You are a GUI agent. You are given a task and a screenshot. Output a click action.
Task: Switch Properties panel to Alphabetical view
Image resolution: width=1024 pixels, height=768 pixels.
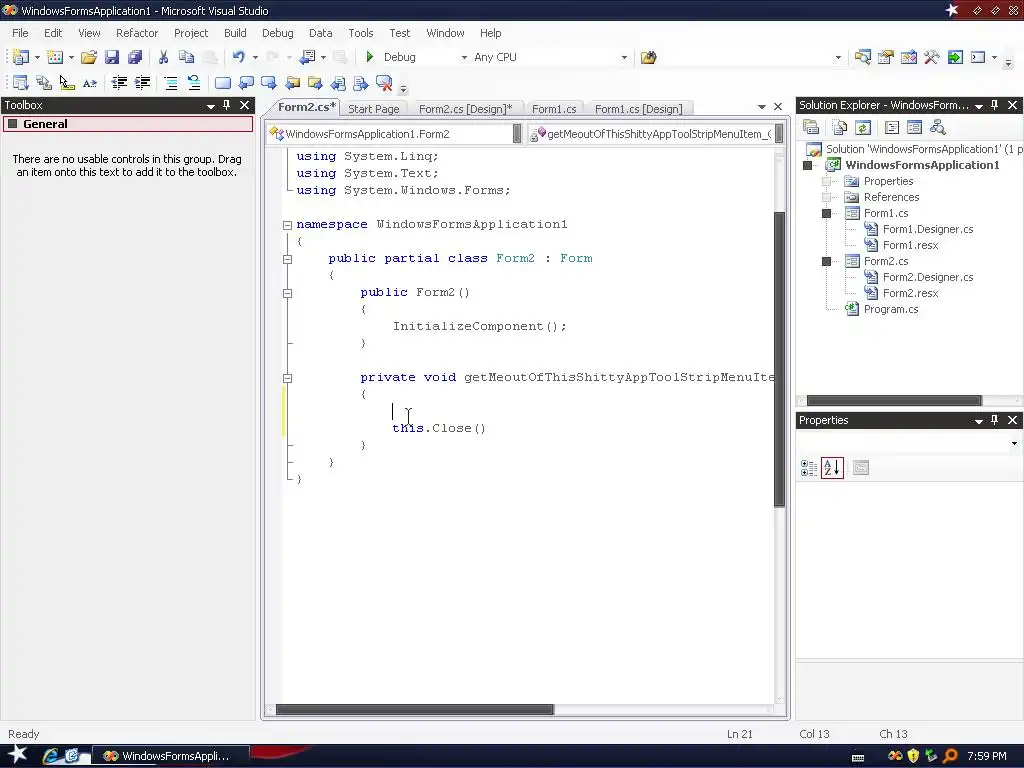(x=832, y=468)
